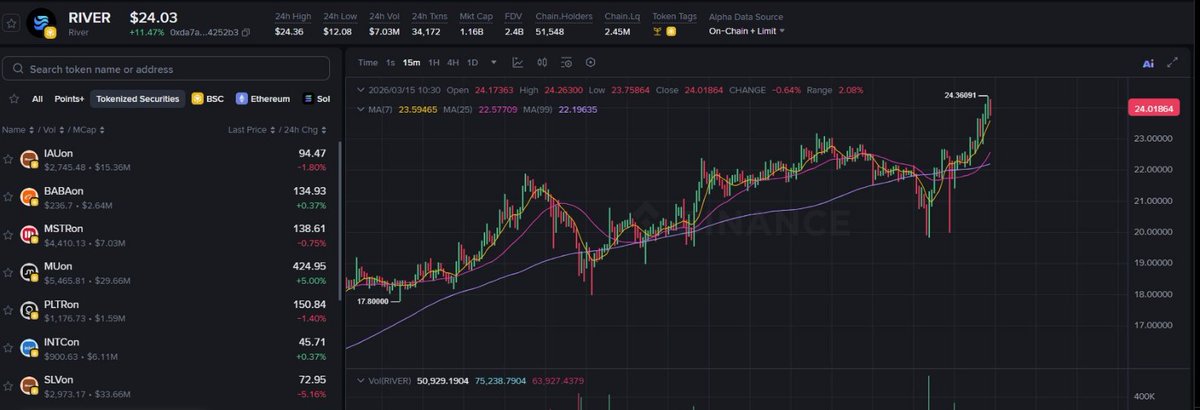Click the MA(7) value 23.59465
This screenshot has height=410, width=1200.
pyautogui.click(x=417, y=108)
